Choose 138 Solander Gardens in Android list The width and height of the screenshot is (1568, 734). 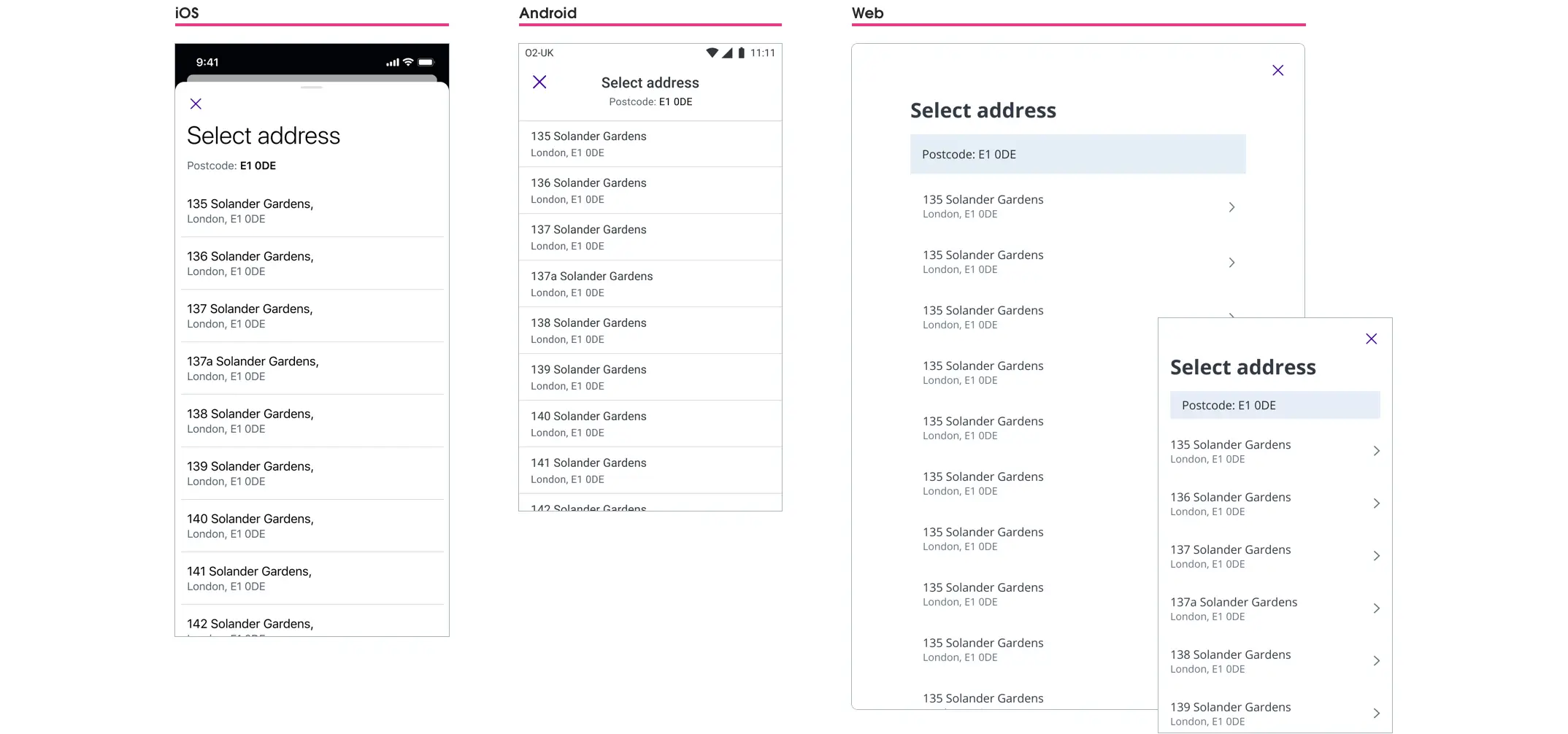[588, 330]
